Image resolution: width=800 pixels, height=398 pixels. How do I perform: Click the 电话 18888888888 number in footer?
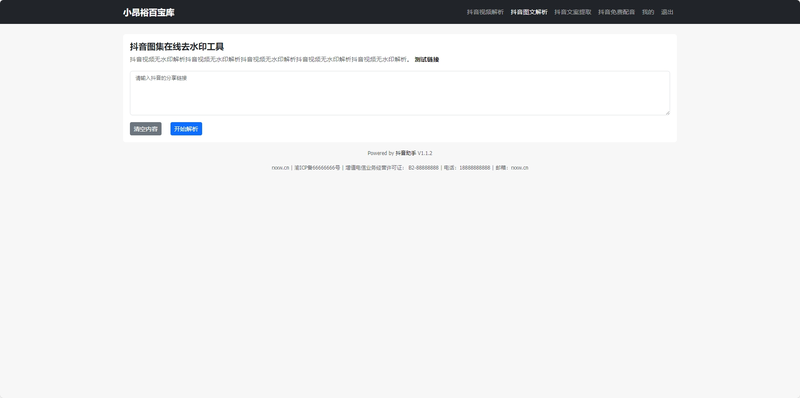coord(474,168)
